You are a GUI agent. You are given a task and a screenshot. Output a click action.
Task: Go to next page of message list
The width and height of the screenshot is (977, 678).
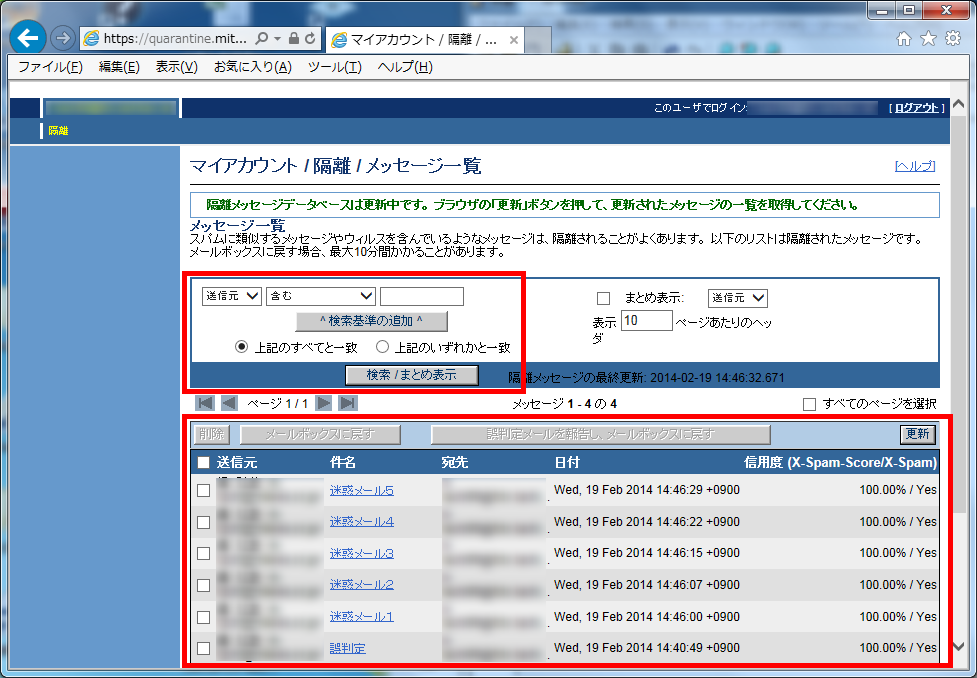pyautogui.click(x=323, y=403)
